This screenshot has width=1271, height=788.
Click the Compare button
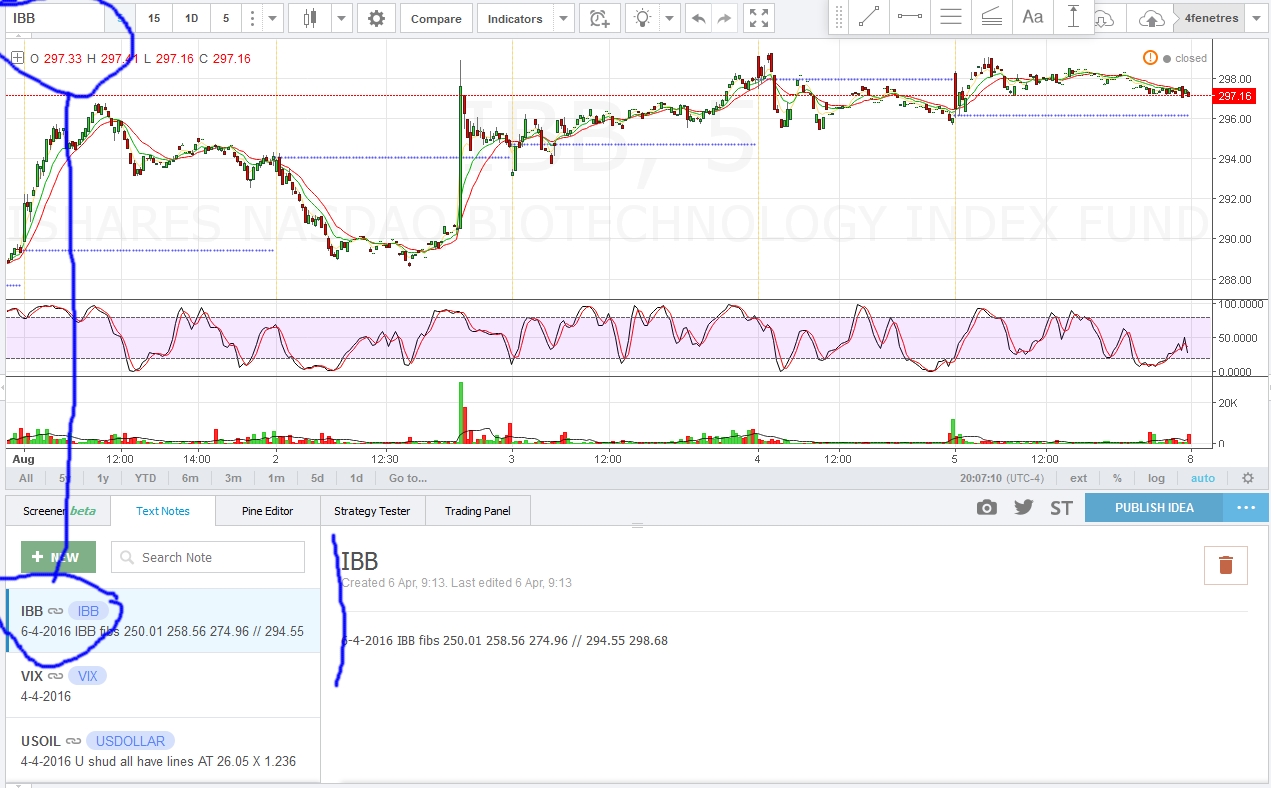pos(436,18)
